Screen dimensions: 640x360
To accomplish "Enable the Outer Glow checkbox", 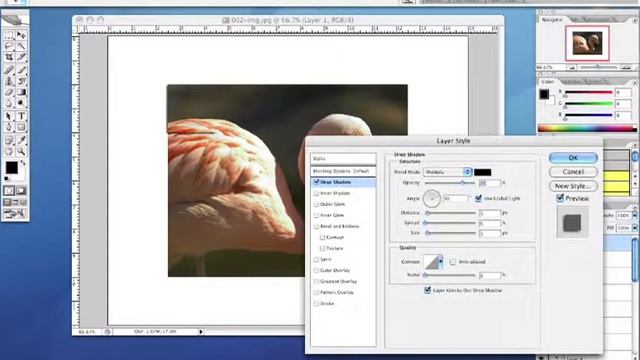I will pos(316,204).
